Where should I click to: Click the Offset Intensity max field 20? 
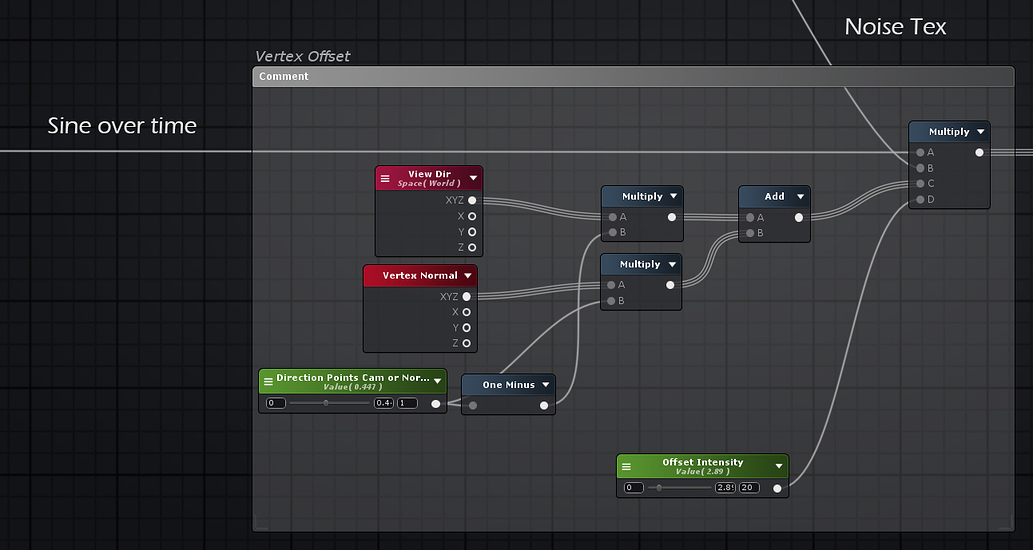[749, 488]
